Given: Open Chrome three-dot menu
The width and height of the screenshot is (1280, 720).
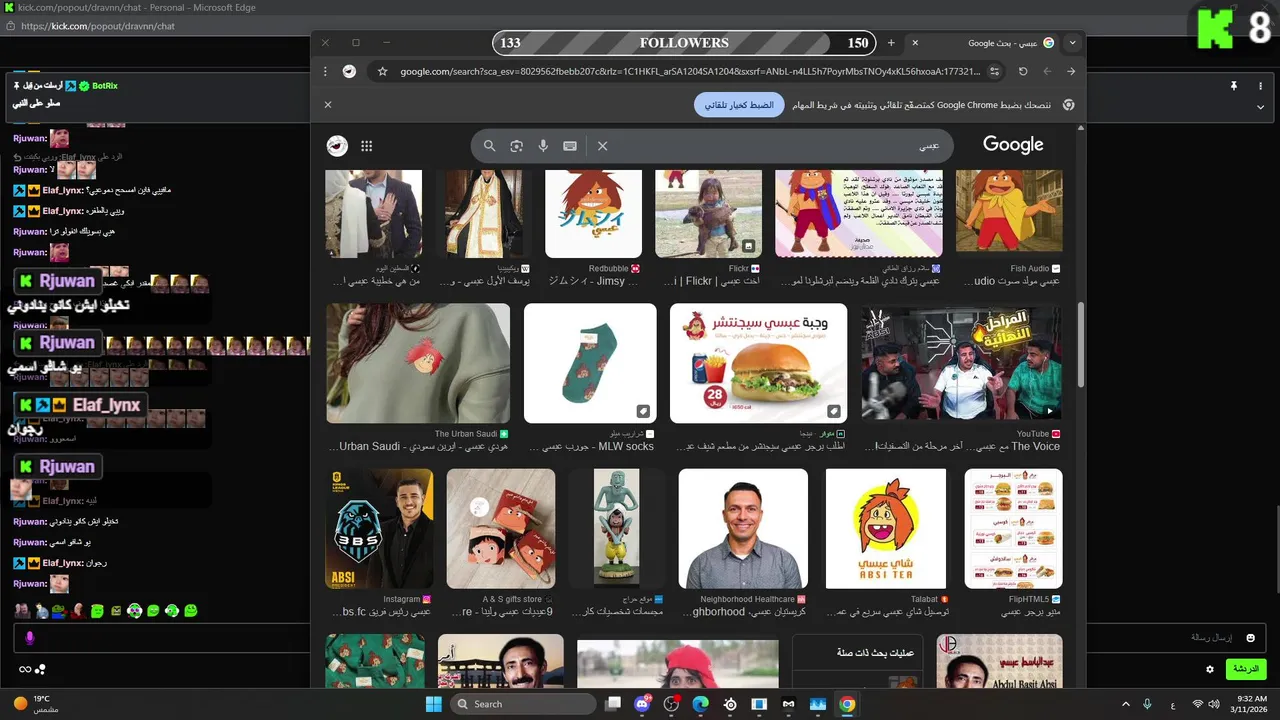Looking at the screenshot, I should 325,72.
